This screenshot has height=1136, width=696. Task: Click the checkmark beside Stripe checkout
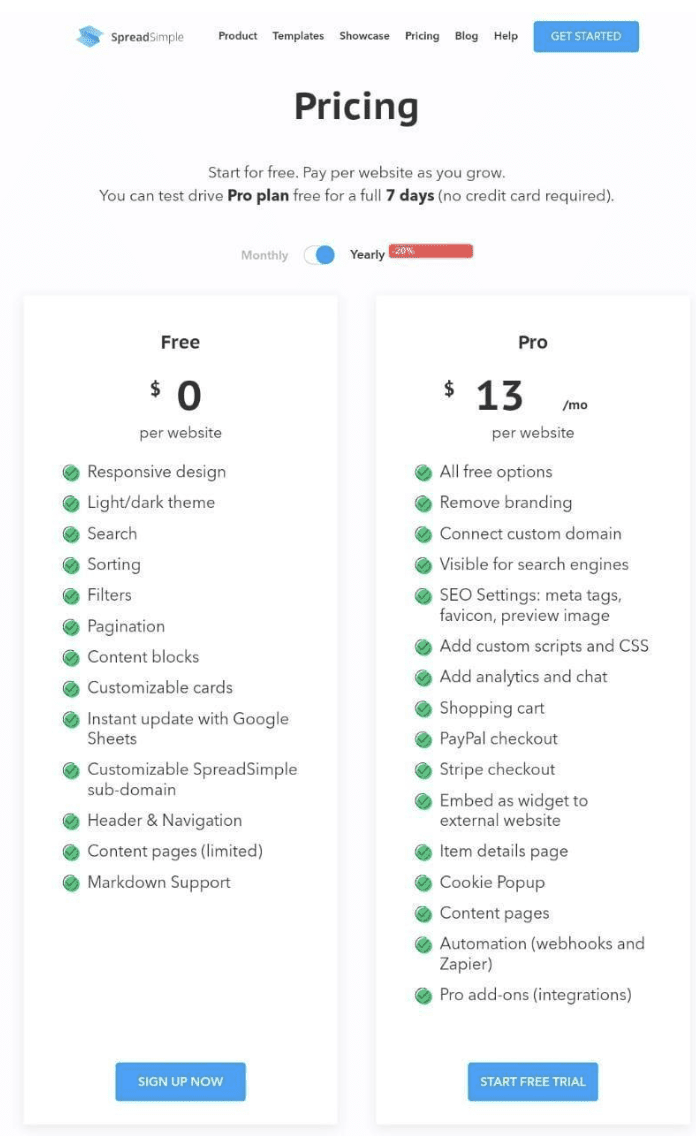coord(423,770)
